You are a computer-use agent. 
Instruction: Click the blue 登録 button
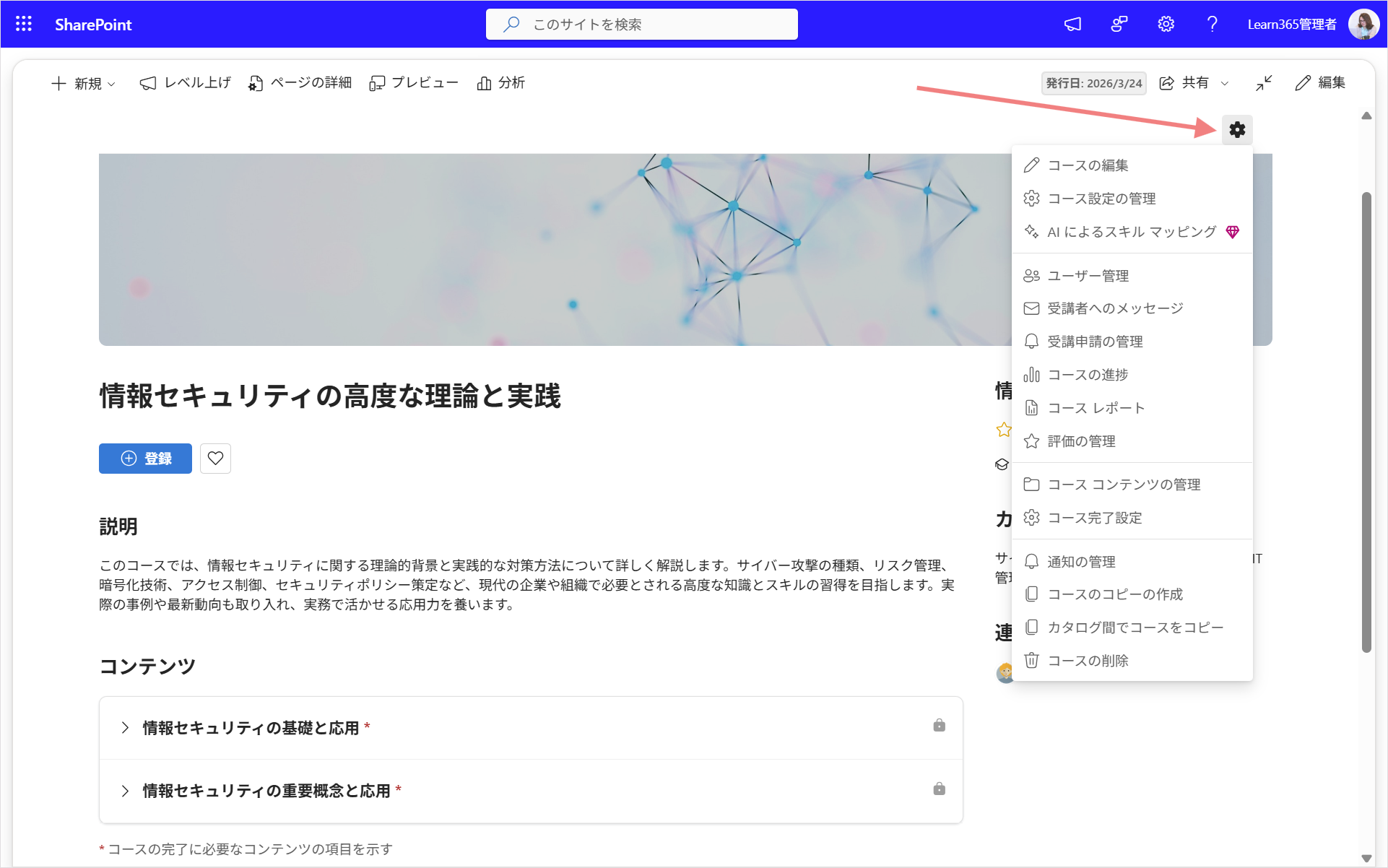pos(145,459)
